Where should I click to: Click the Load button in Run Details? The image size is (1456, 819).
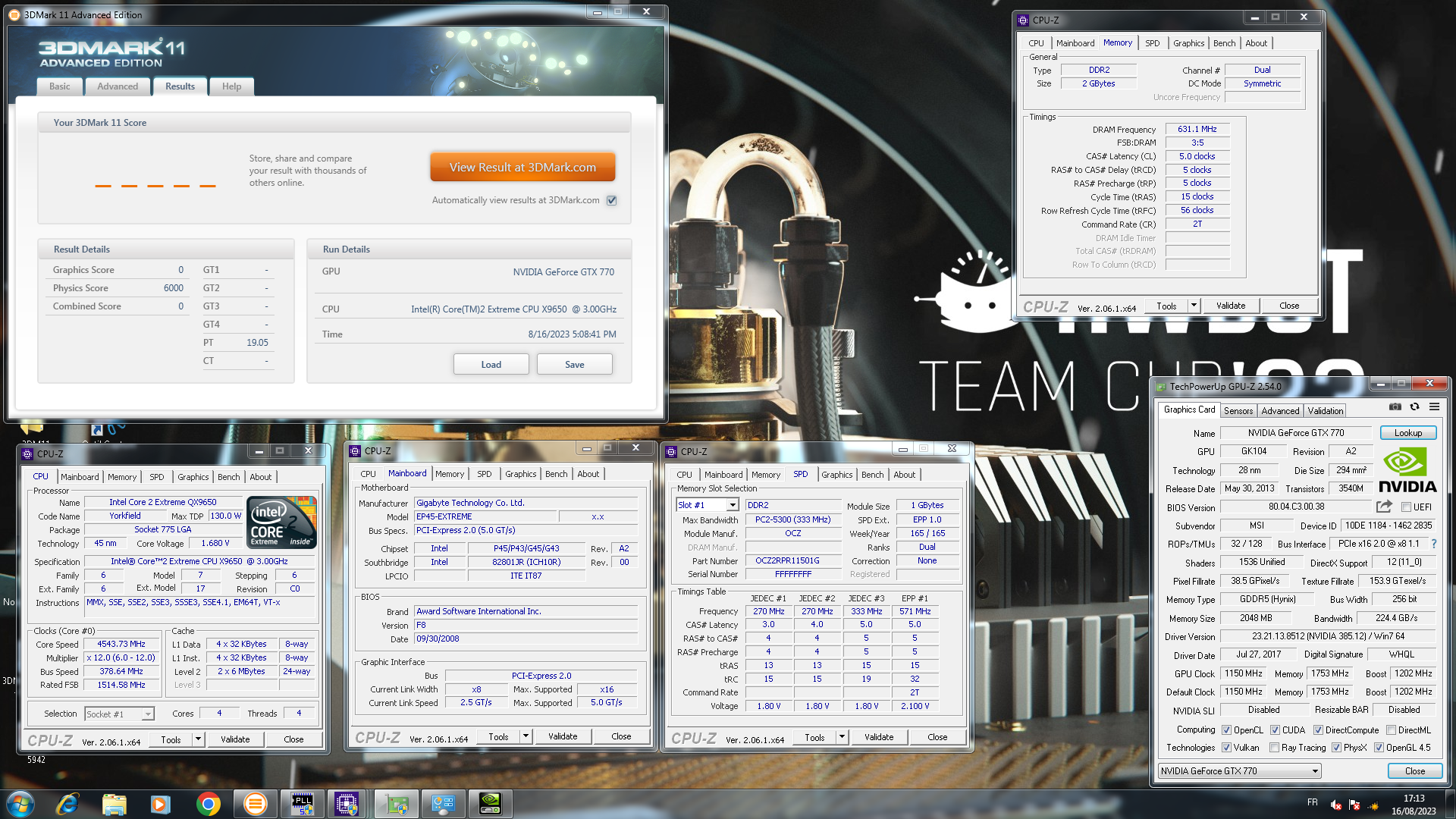point(491,365)
